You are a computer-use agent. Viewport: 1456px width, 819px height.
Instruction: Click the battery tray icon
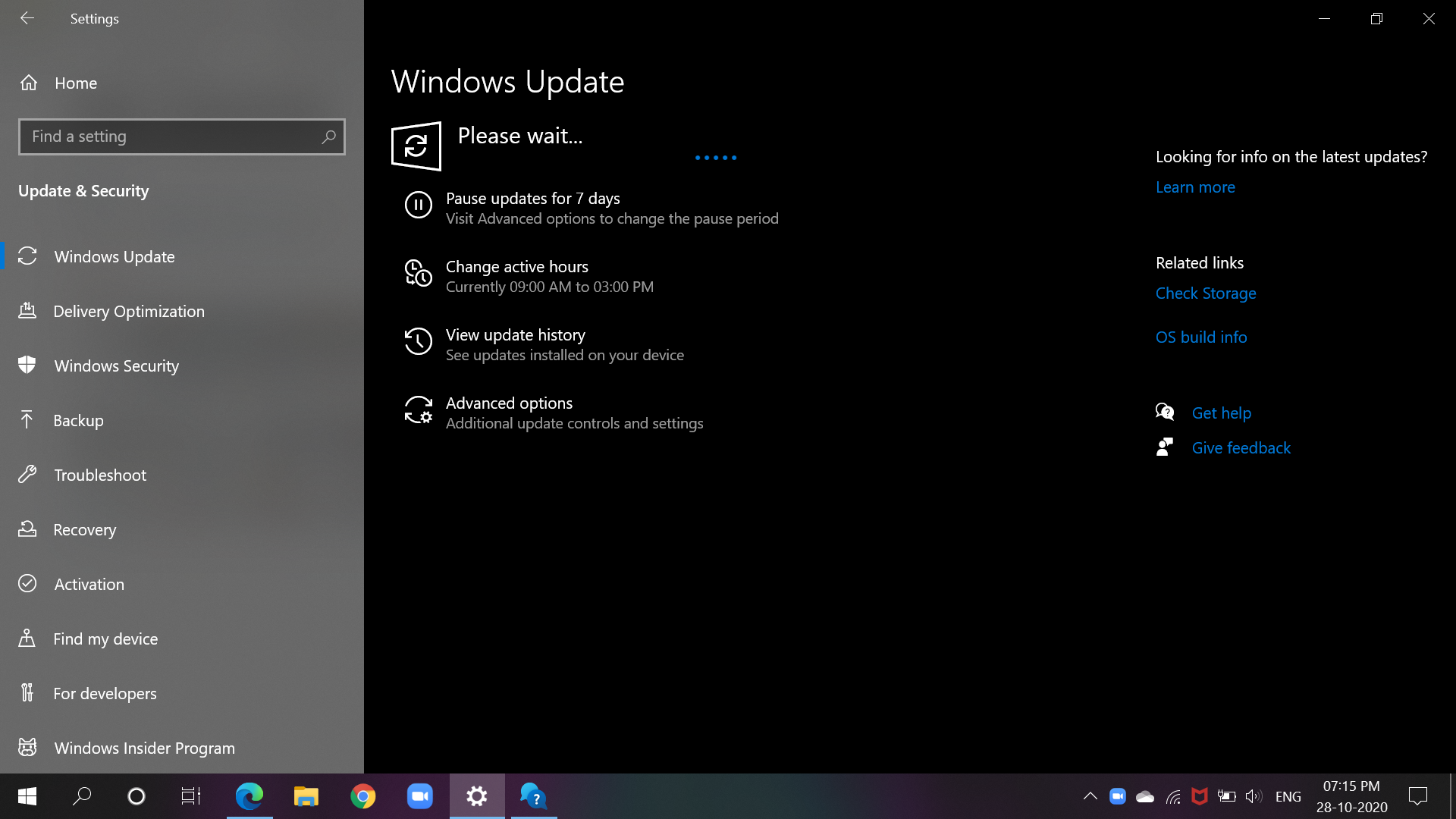1226,796
